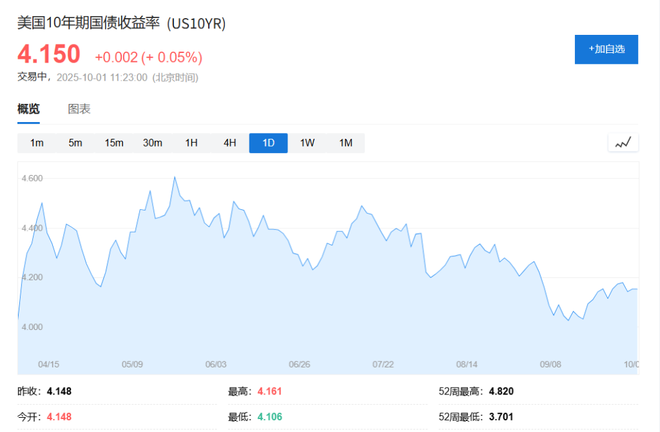Image resolution: width=660 pixels, height=432 pixels.
Task: Switch to the 1M monthly period
Action: 346,143
